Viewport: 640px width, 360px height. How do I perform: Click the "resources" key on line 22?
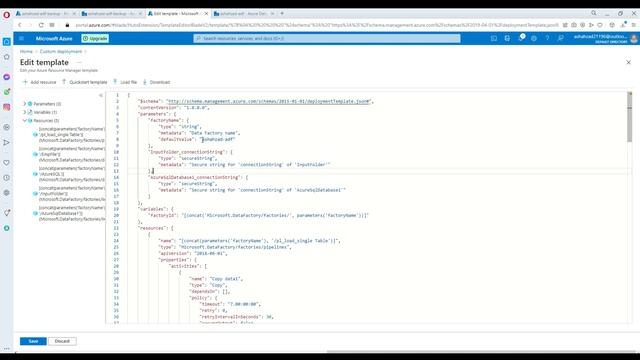[x=151, y=228]
